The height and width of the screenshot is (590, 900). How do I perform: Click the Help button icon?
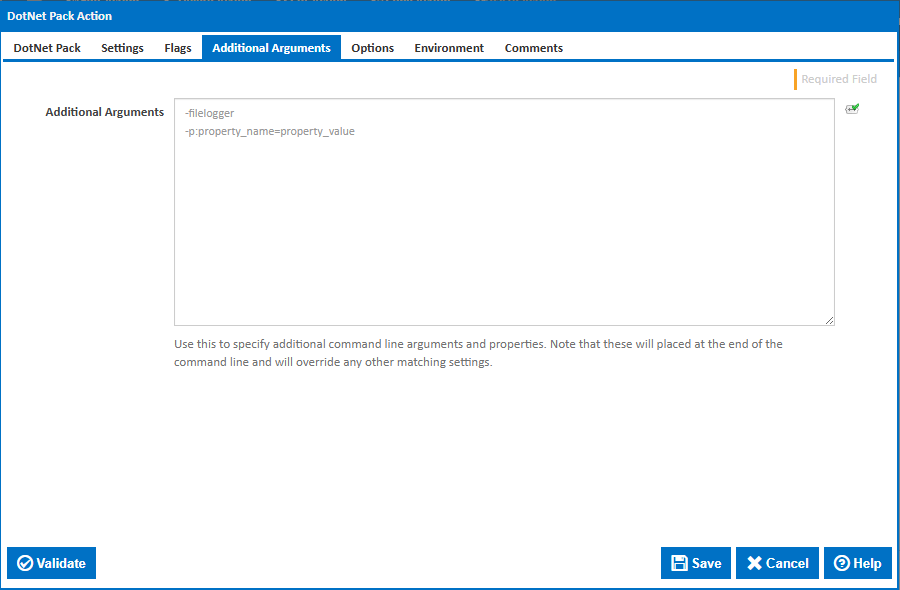[x=843, y=563]
